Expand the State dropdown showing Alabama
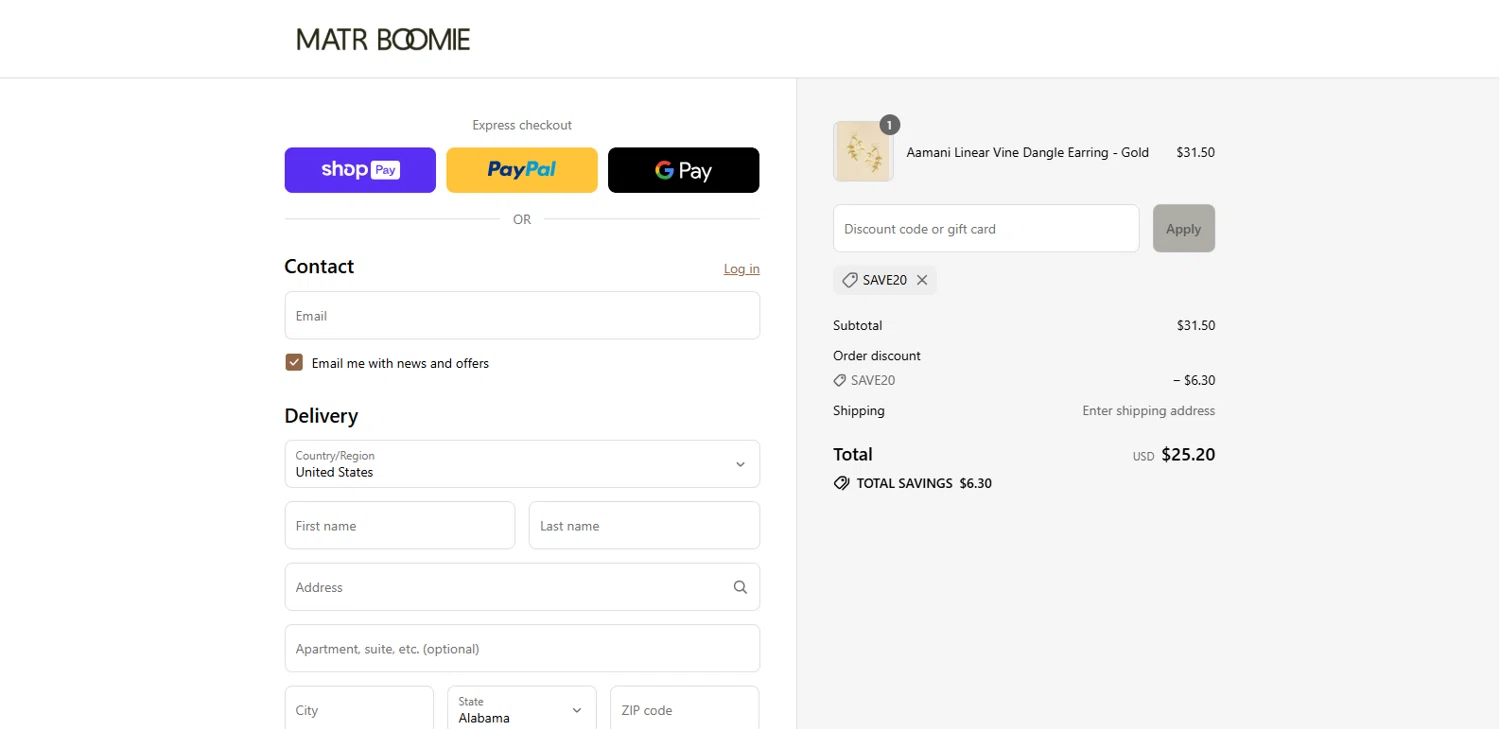The height and width of the screenshot is (729, 1500). tap(522, 710)
